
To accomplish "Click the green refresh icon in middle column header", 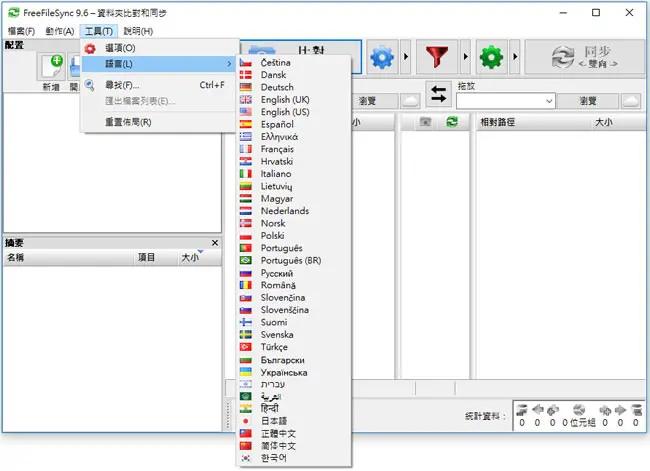I will point(452,122).
